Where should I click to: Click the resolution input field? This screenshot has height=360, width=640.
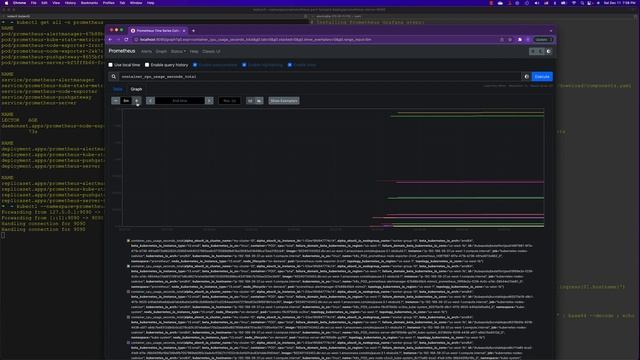pos(229,101)
